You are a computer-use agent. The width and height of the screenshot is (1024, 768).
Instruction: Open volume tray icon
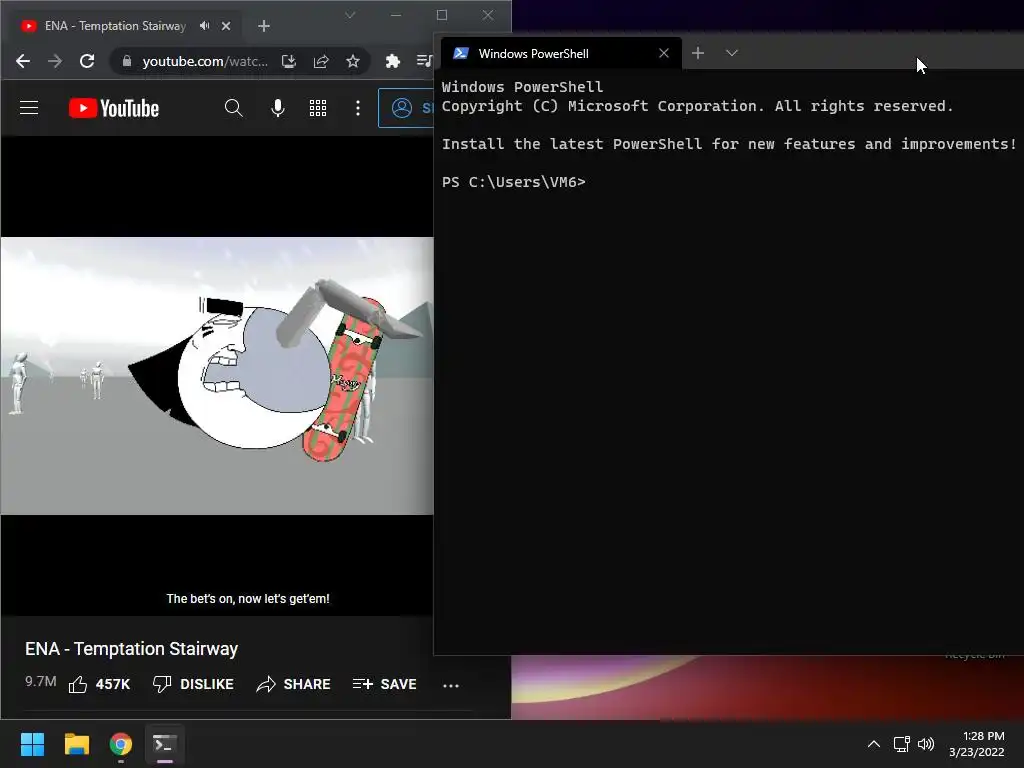tap(926, 744)
